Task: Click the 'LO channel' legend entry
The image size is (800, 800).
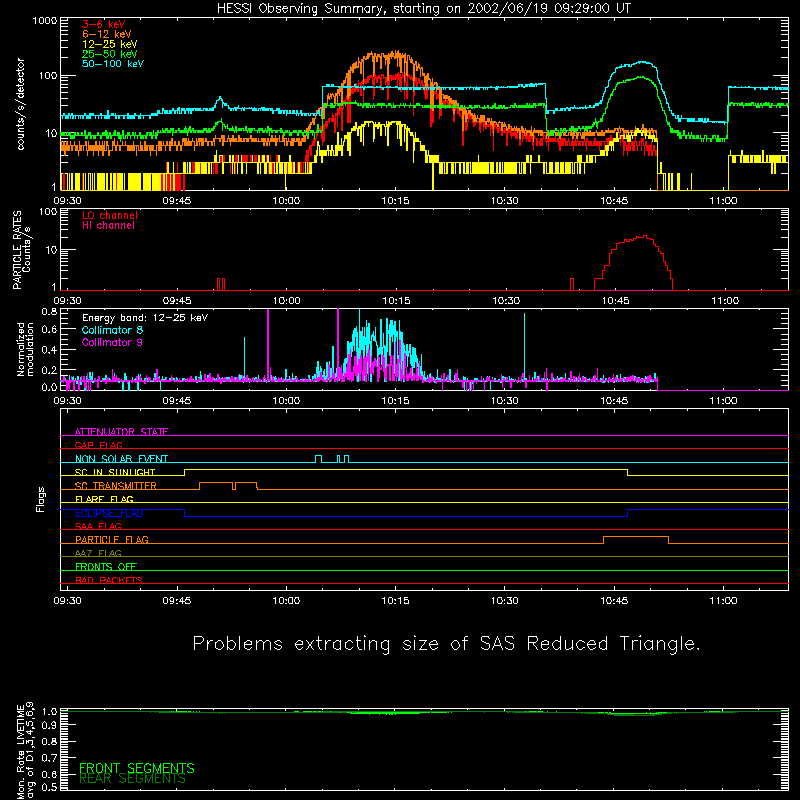Action: click(x=110, y=216)
